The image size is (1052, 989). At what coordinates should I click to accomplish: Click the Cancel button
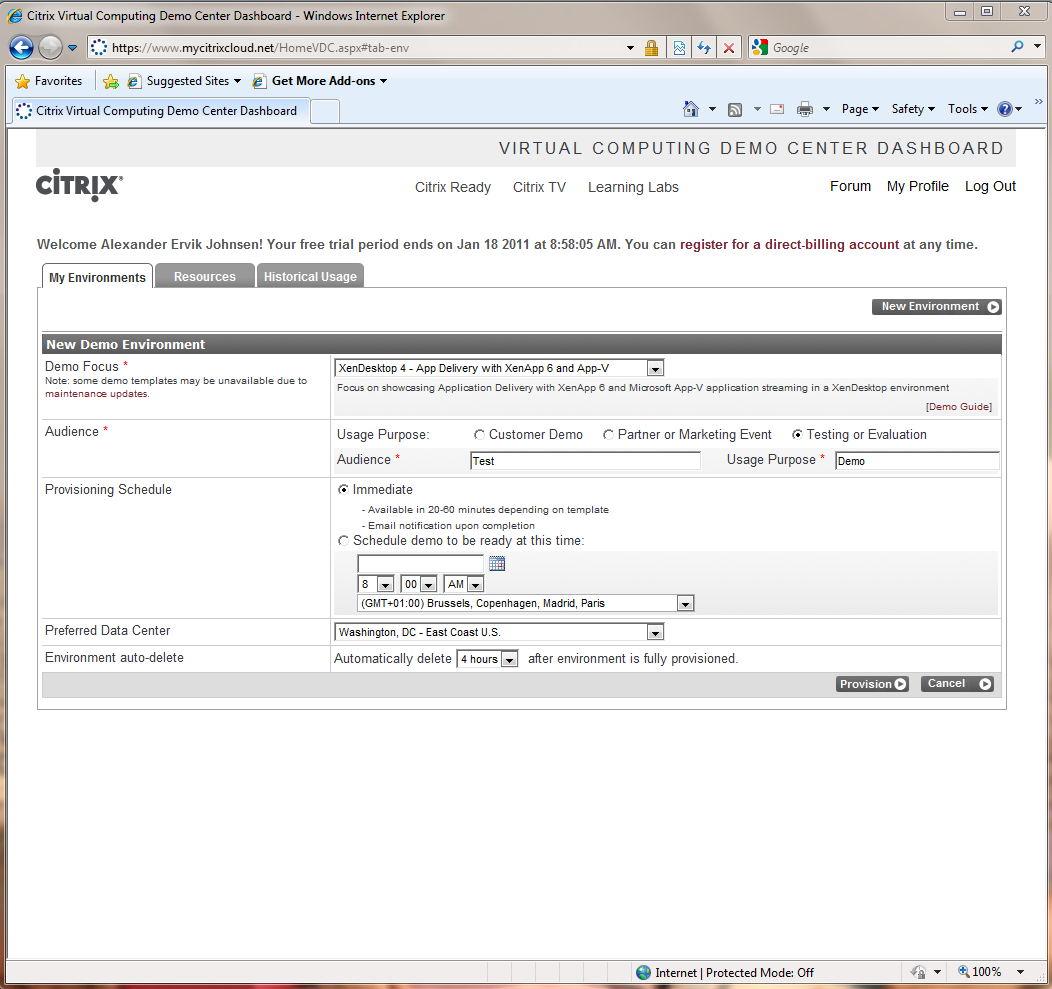tap(957, 684)
